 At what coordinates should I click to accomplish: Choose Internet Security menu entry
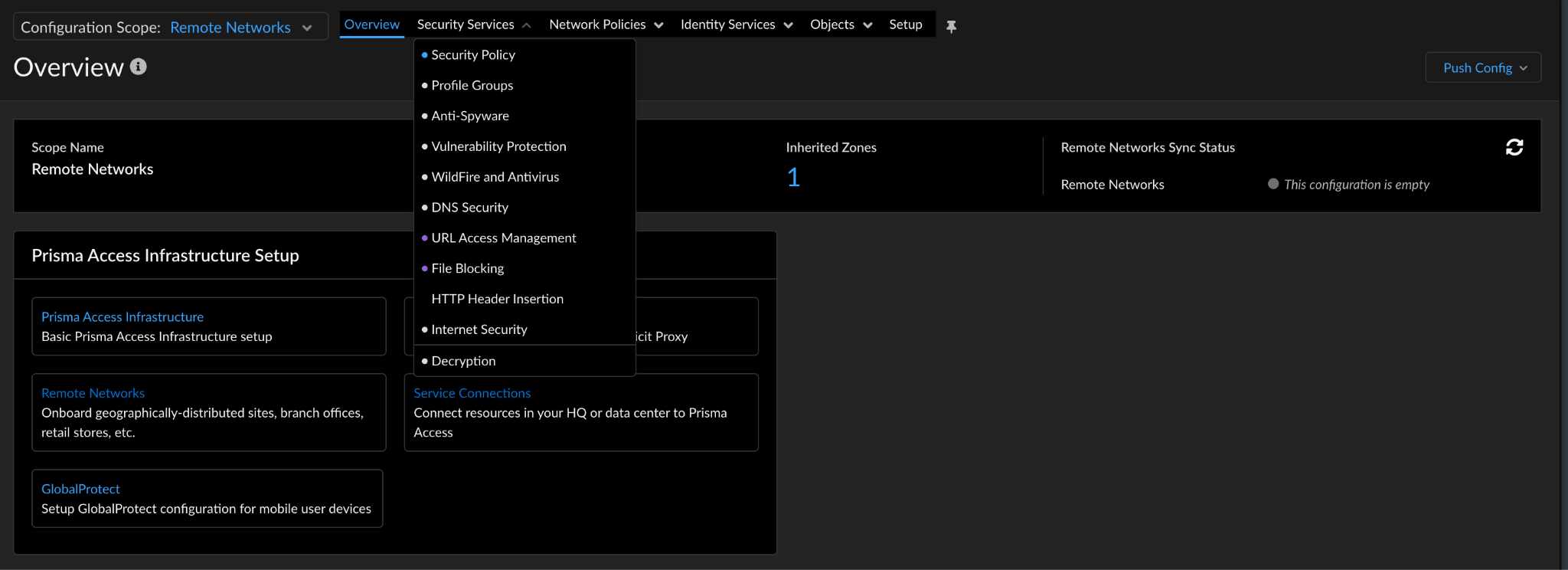coord(524,329)
